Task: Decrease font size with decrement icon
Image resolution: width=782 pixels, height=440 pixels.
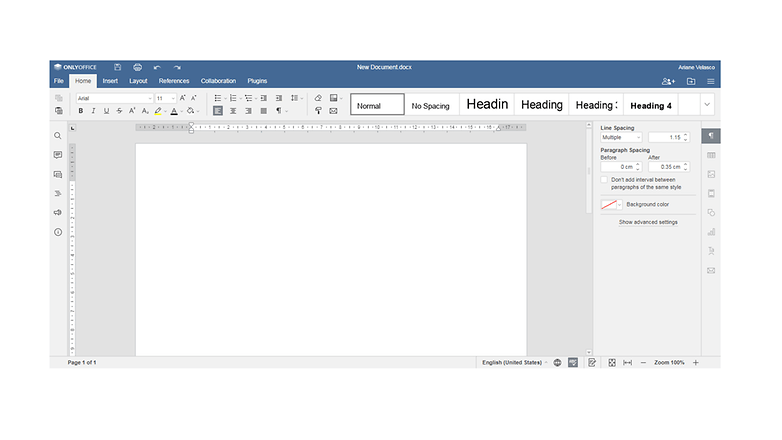Action: pyautogui.click(x=194, y=98)
